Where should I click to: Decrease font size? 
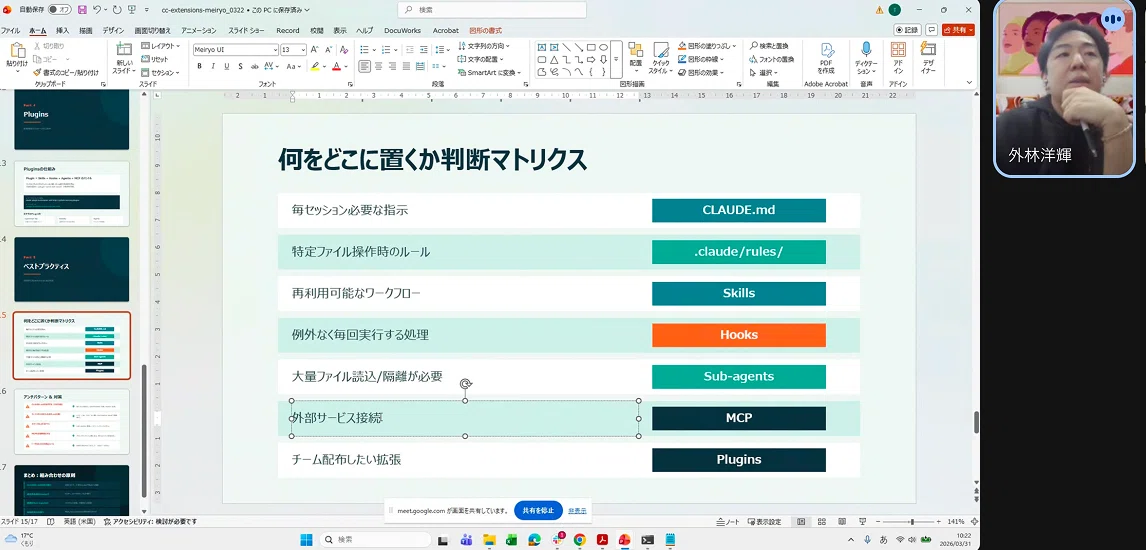click(330, 50)
